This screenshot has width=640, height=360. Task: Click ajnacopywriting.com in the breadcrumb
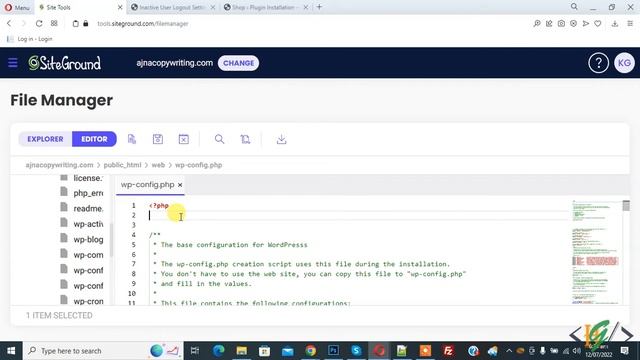click(59, 165)
